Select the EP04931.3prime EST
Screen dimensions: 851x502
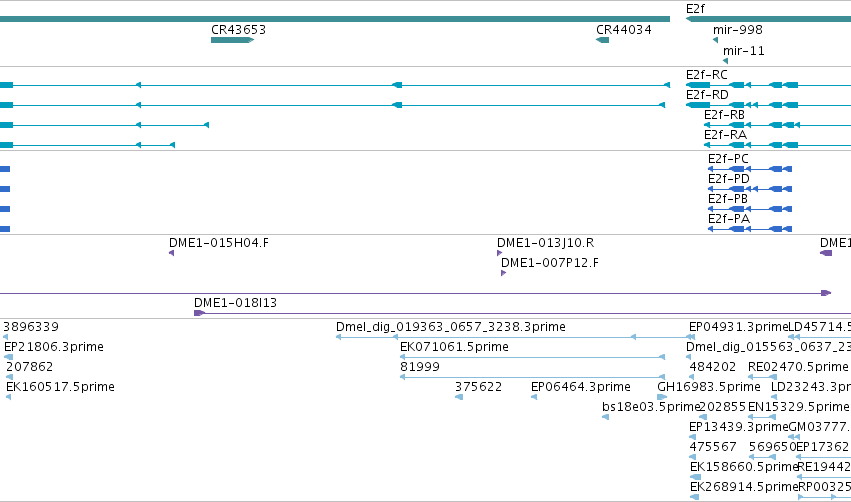click(690, 337)
